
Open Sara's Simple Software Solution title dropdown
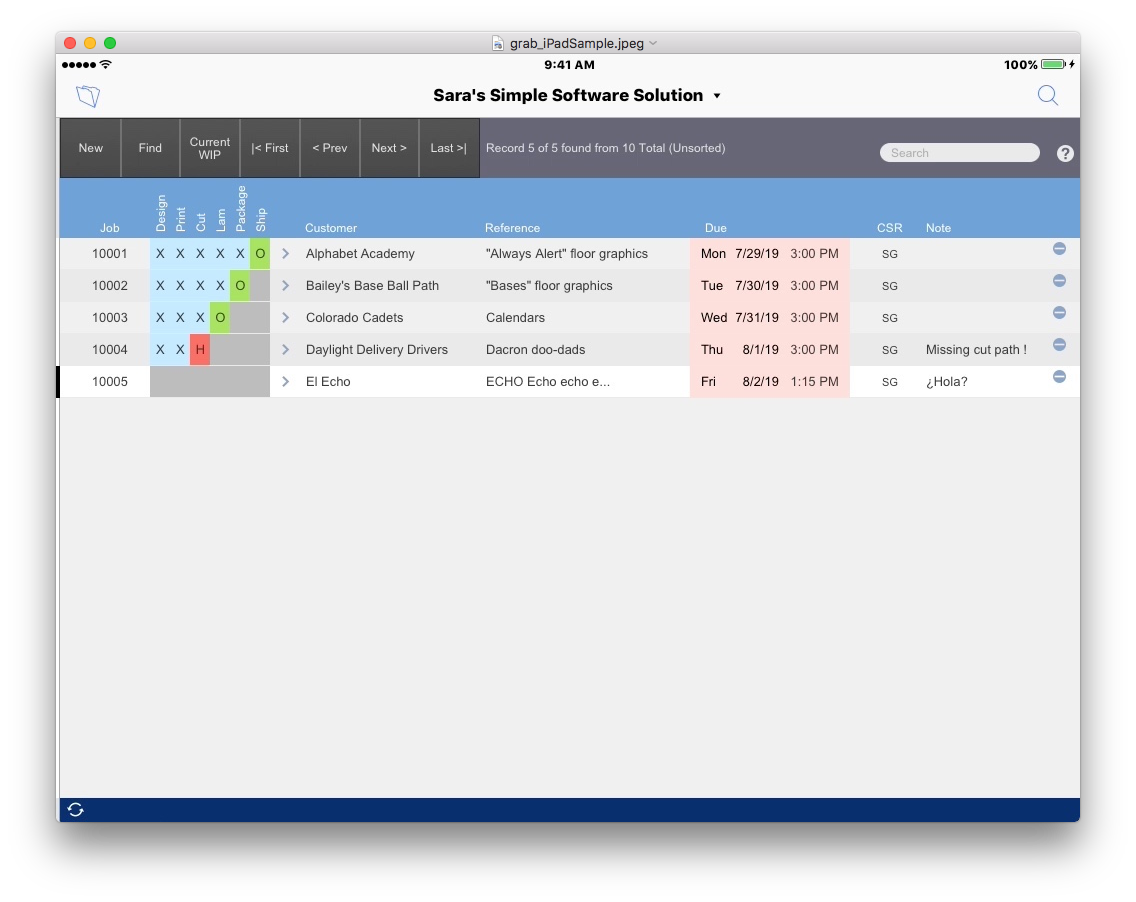(x=717, y=96)
